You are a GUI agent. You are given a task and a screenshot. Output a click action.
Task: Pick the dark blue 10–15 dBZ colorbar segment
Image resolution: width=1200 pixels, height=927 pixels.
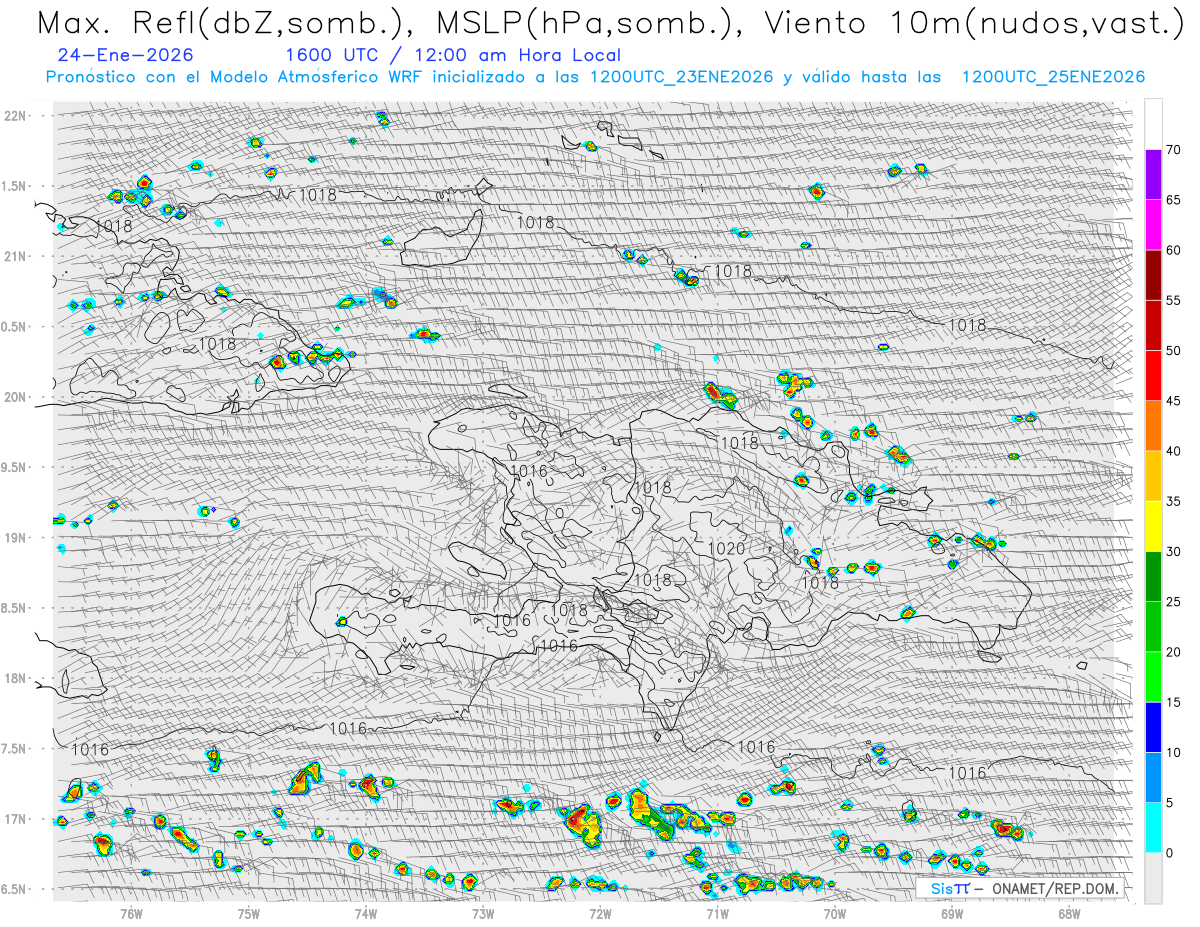pos(1153,727)
